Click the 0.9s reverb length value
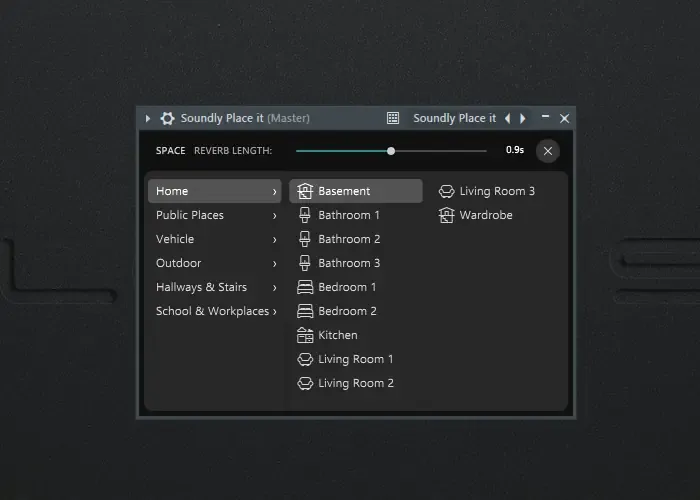 click(515, 150)
